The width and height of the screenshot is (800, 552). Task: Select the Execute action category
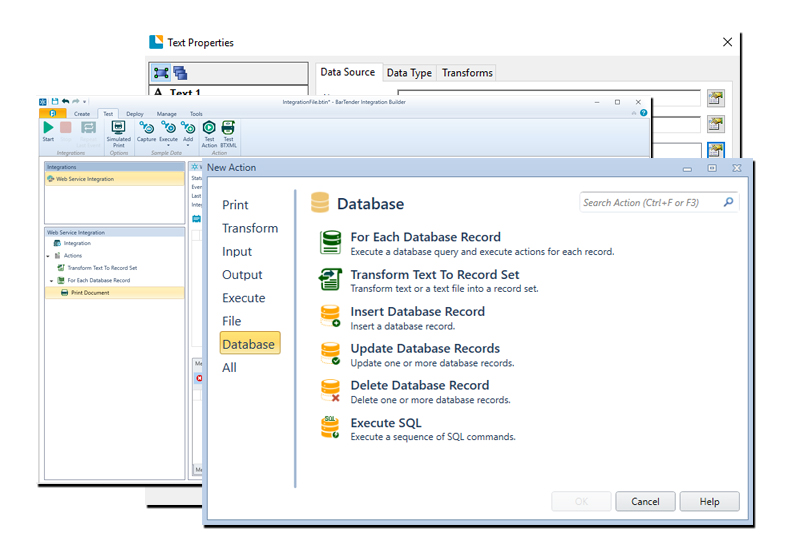click(243, 298)
